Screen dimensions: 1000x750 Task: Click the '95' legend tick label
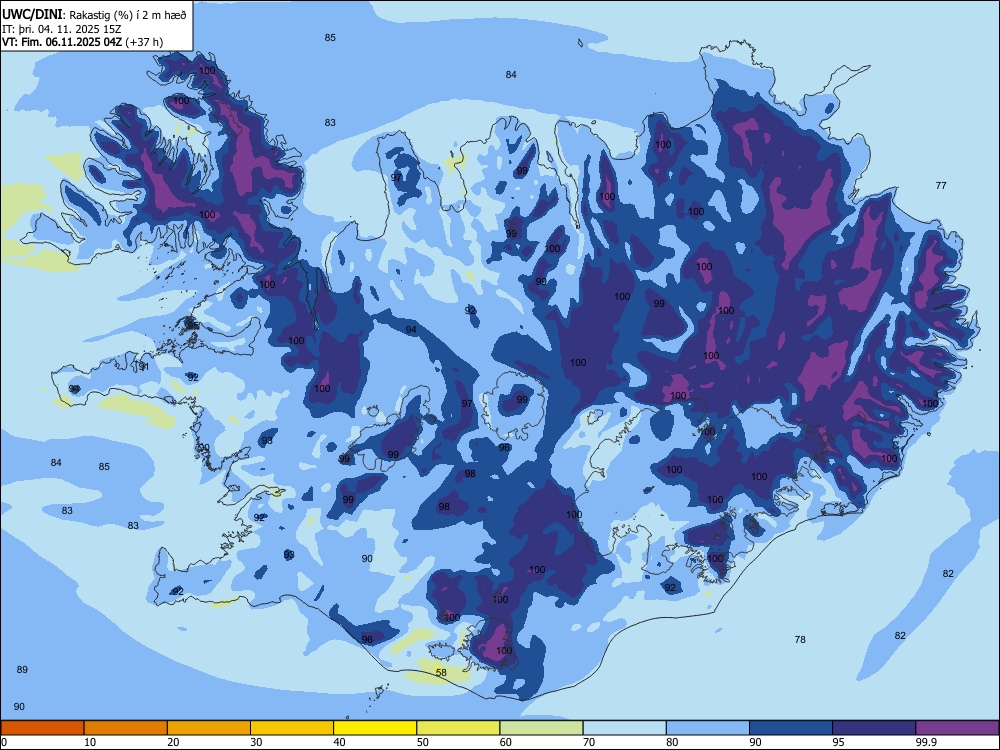point(837,742)
